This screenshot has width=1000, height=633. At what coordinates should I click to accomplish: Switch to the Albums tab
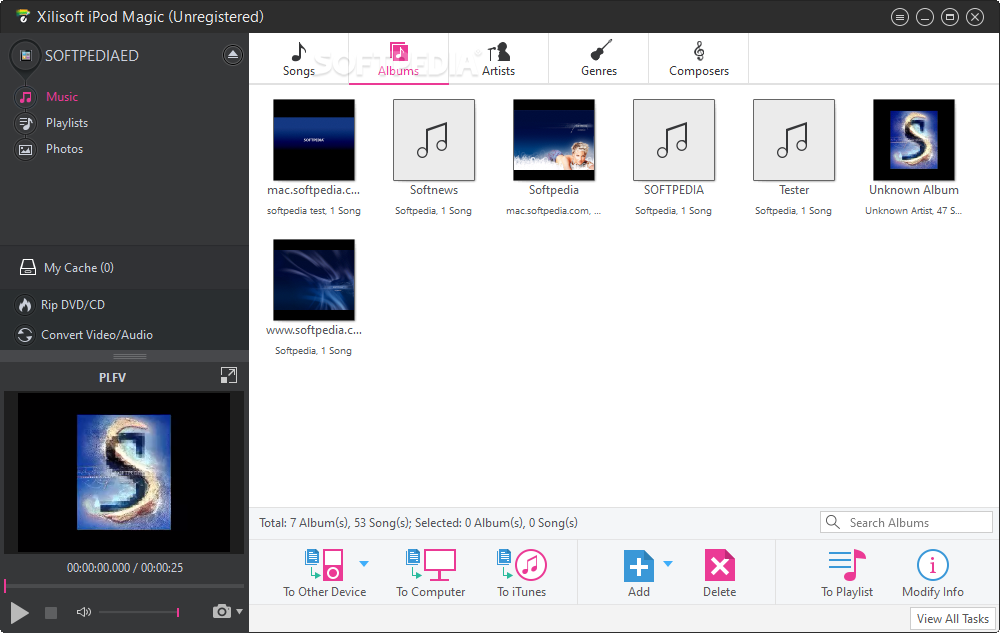(x=399, y=59)
